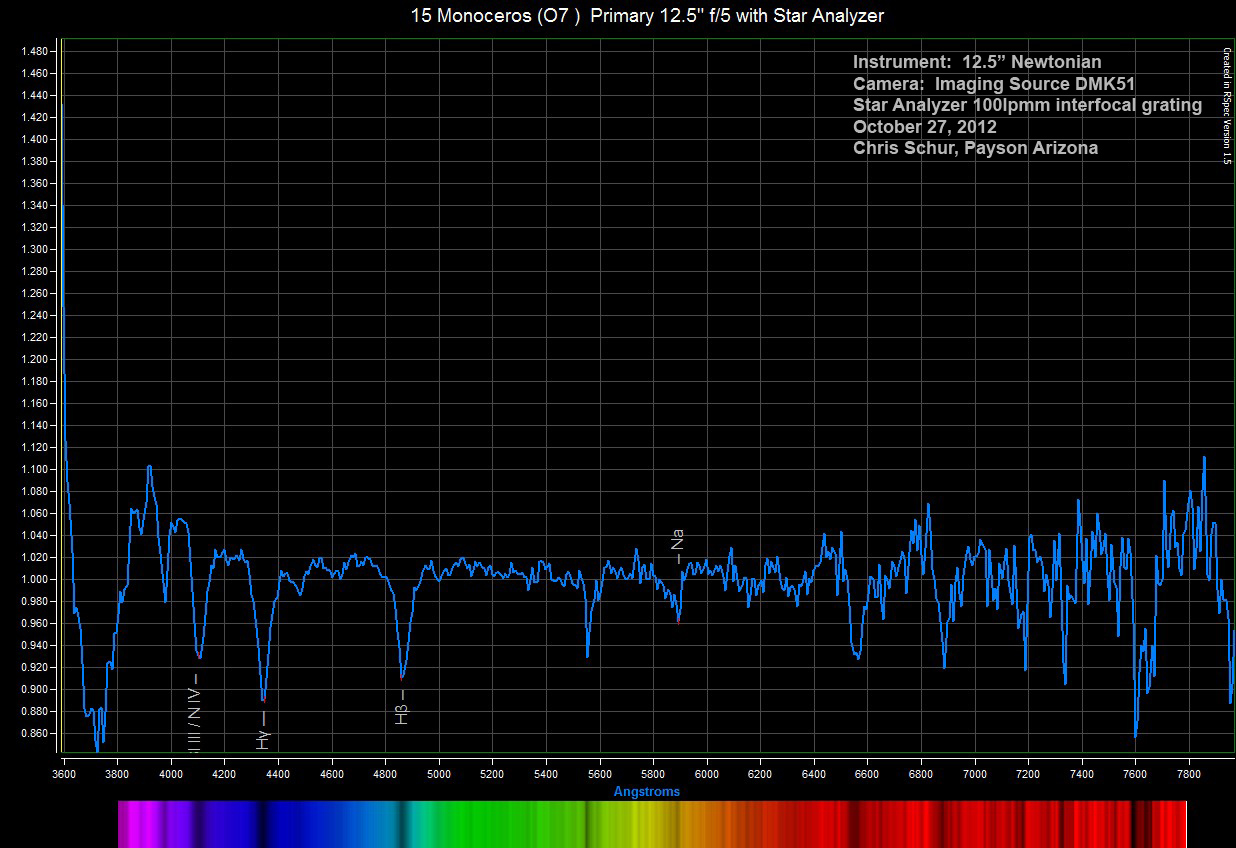Click the 6400 x-axis tick label
The height and width of the screenshot is (848, 1236).
814,773
